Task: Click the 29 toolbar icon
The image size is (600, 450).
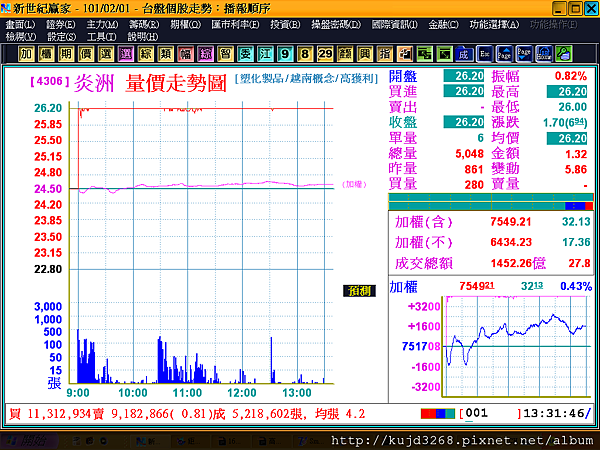Action: (325, 54)
